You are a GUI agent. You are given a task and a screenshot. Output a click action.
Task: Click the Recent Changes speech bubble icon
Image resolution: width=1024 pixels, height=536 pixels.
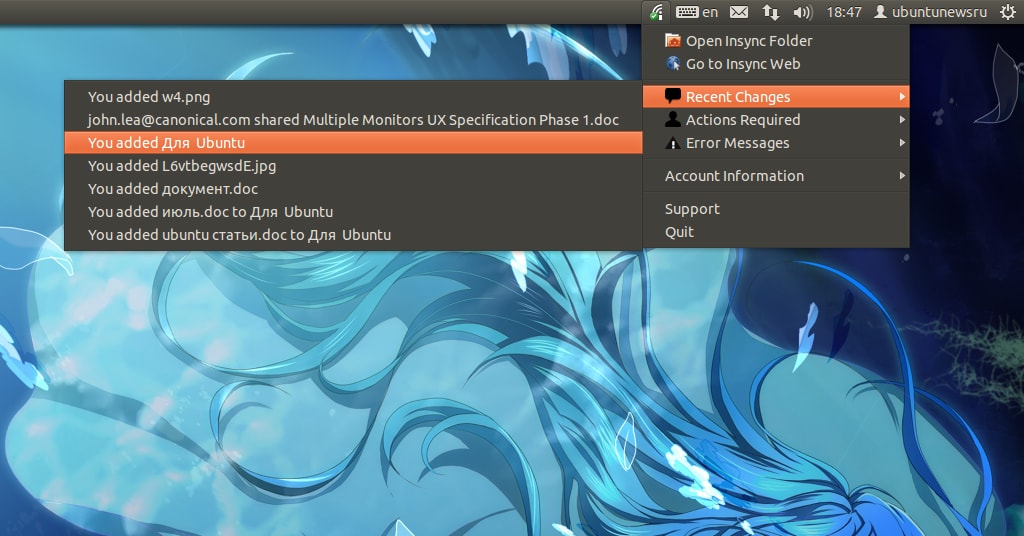pos(673,96)
